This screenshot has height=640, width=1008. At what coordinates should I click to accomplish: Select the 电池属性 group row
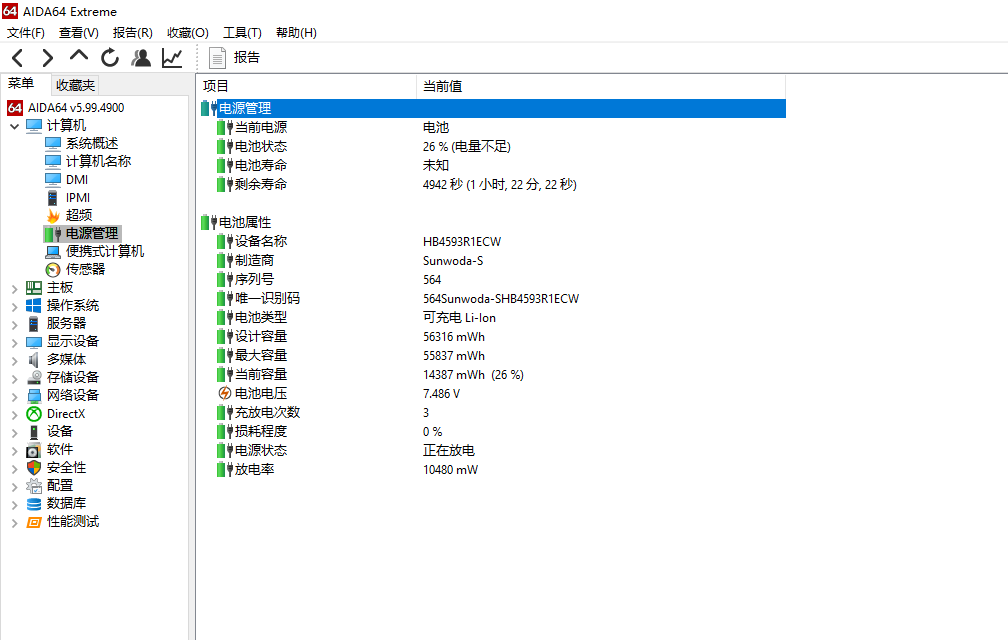click(492, 222)
